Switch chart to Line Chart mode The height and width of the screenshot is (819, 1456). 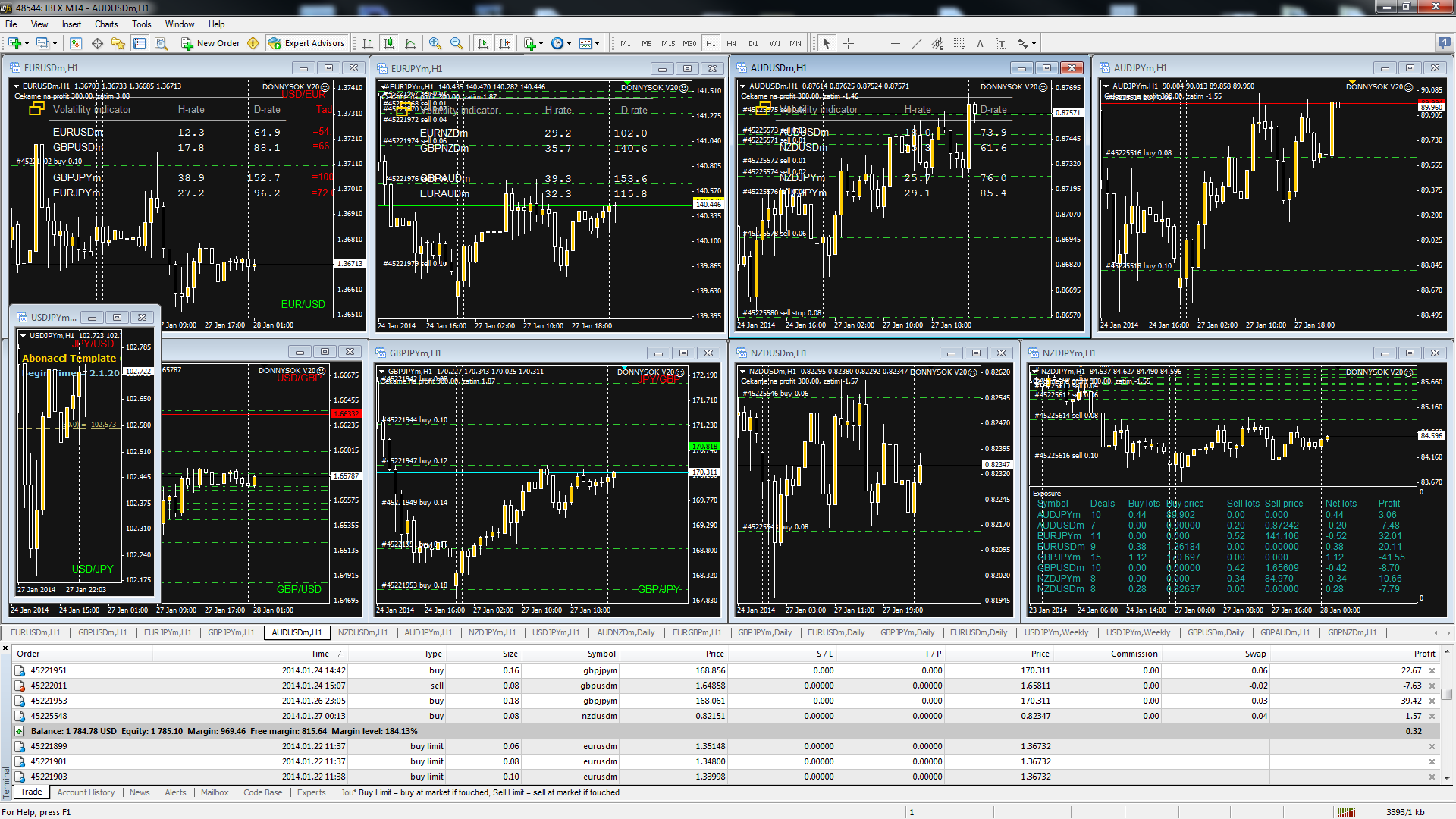click(410, 43)
